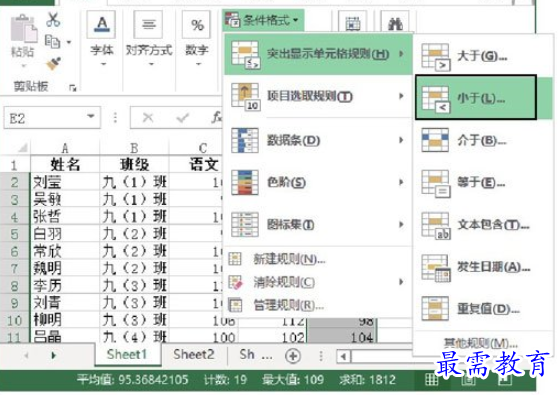Click previous sheet navigation arrow
The image size is (558, 395).
[x=26, y=355]
